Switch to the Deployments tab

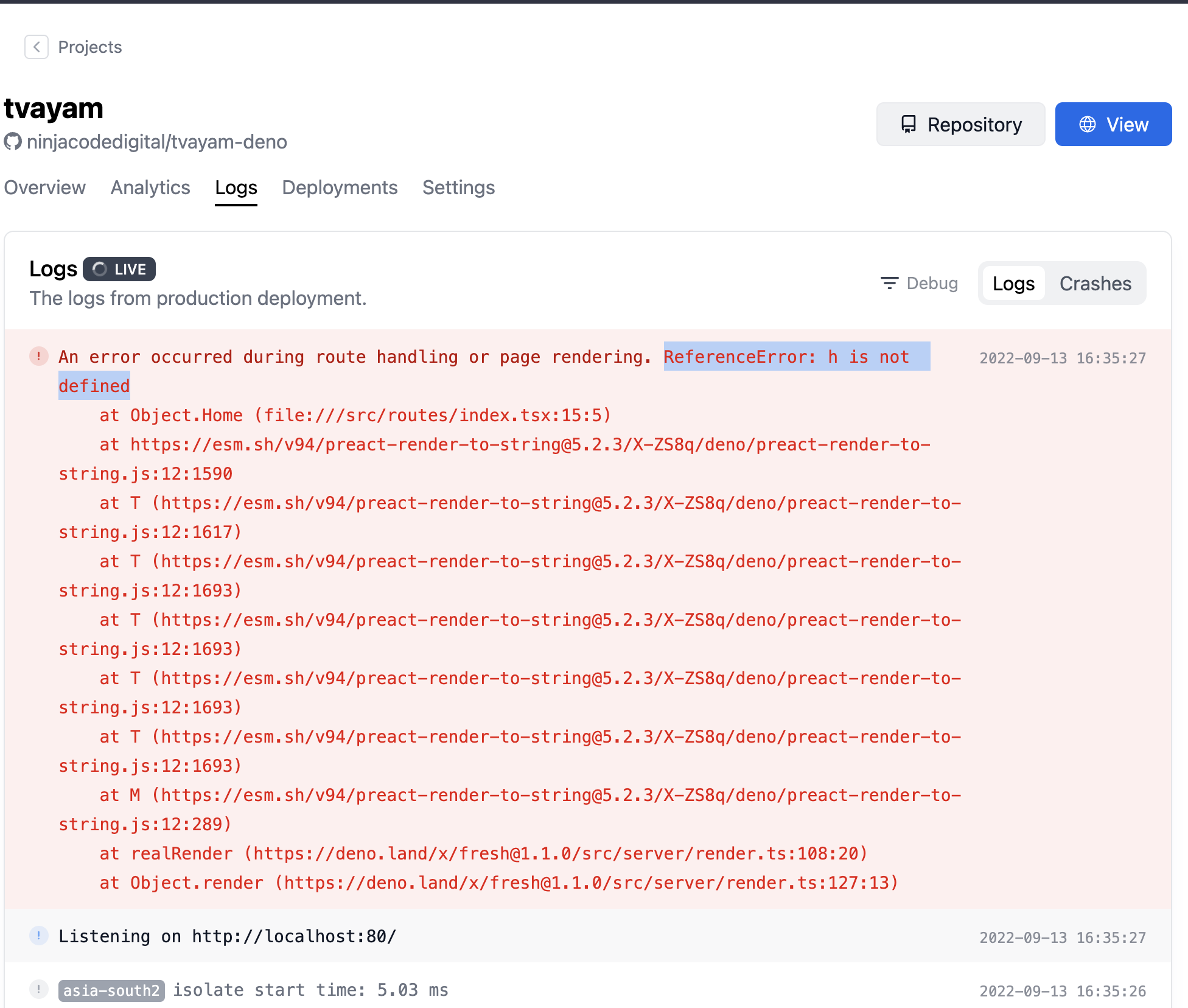pos(340,187)
